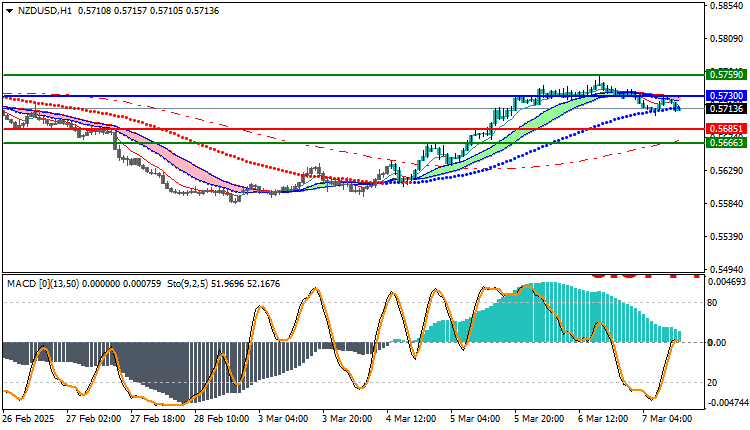Click the 26 Feb 2025 date label

[x=28, y=419]
